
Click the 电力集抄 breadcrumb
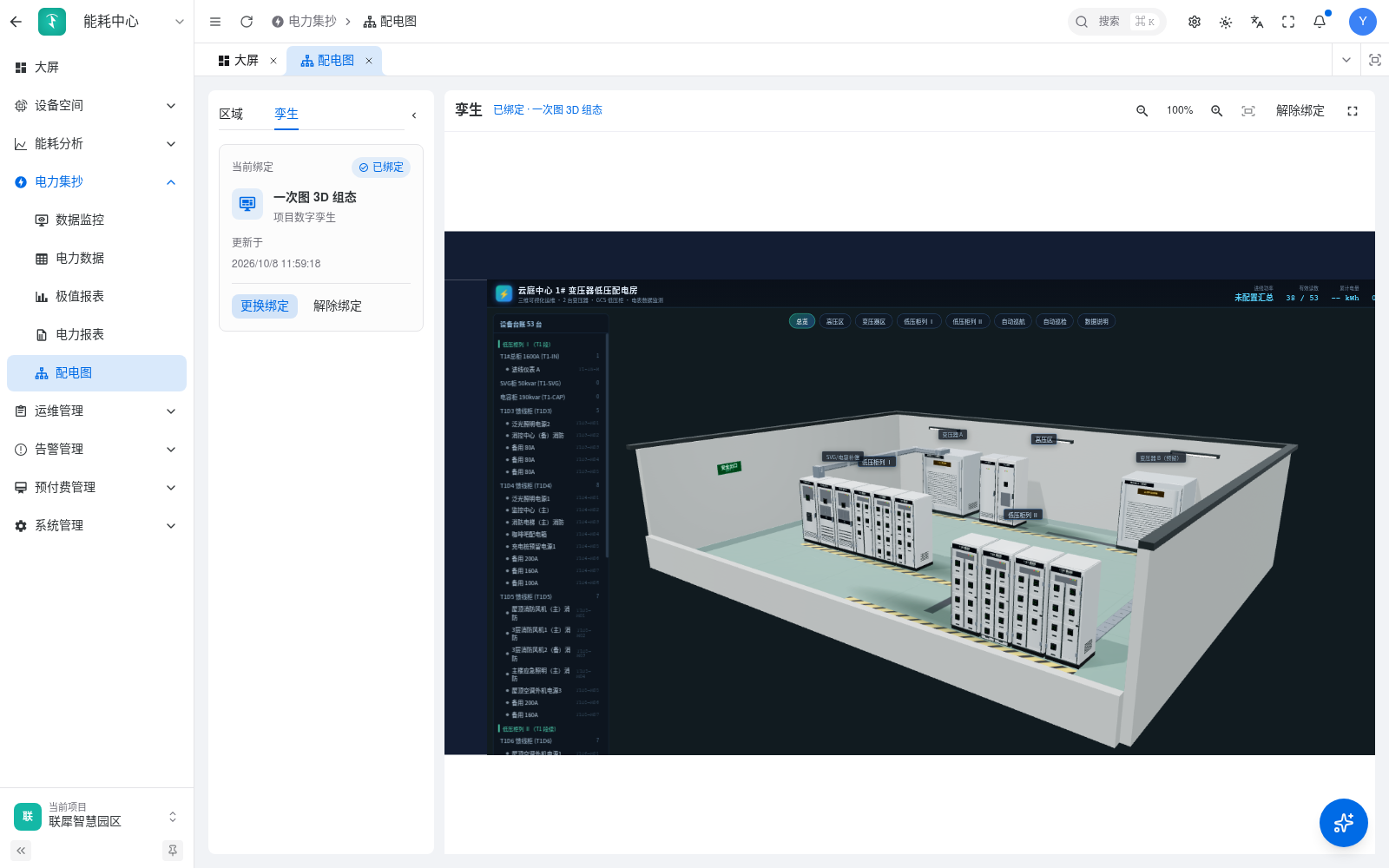tap(304, 22)
